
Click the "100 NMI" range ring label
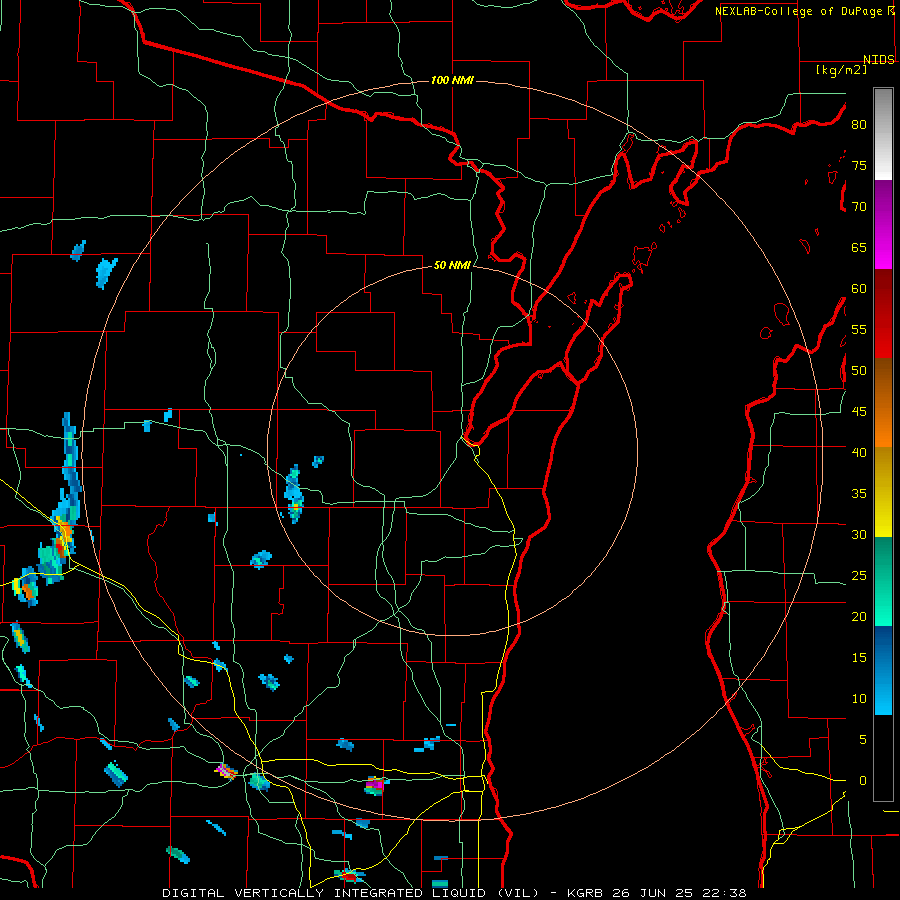pos(452,80)
